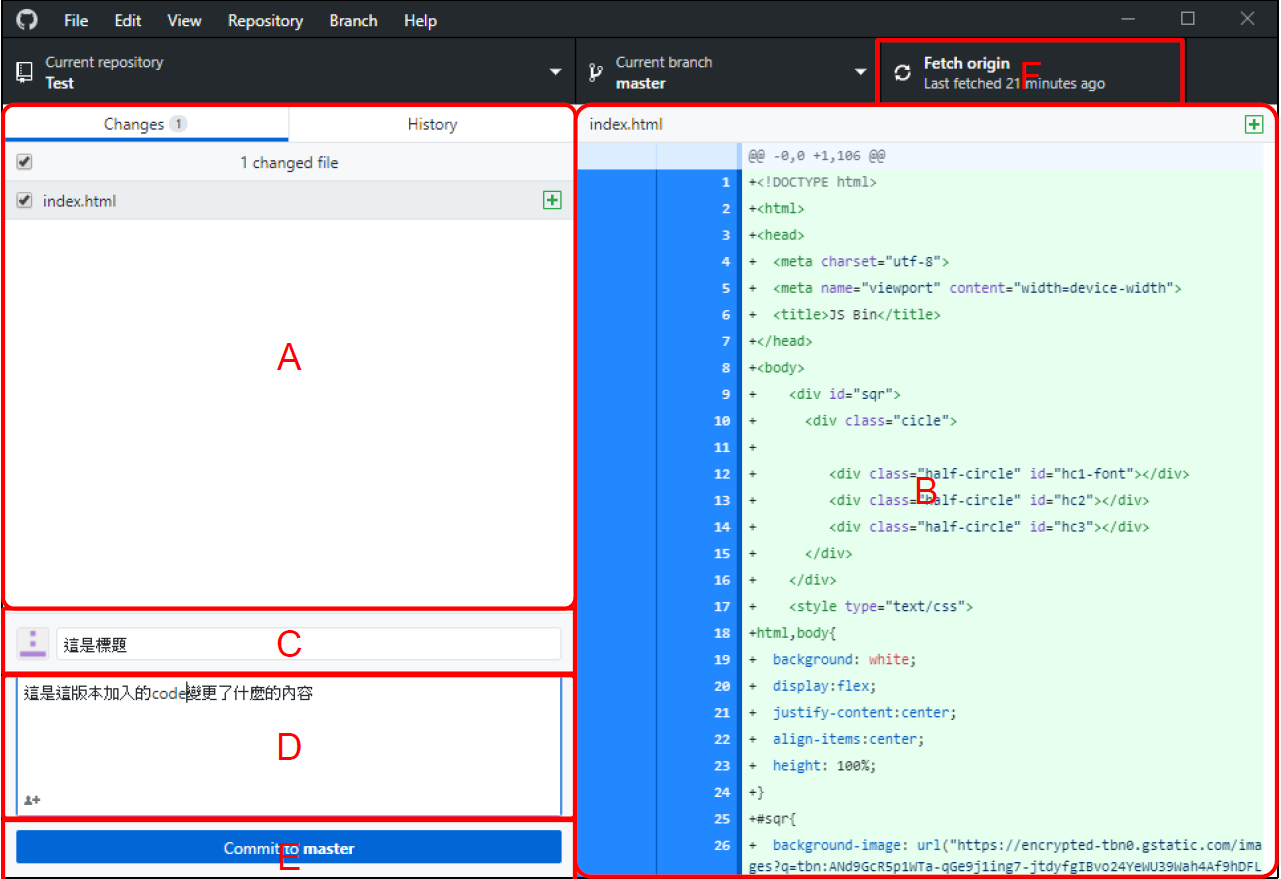Switch to the History tab
The image size is (1281, 879).
432,124
